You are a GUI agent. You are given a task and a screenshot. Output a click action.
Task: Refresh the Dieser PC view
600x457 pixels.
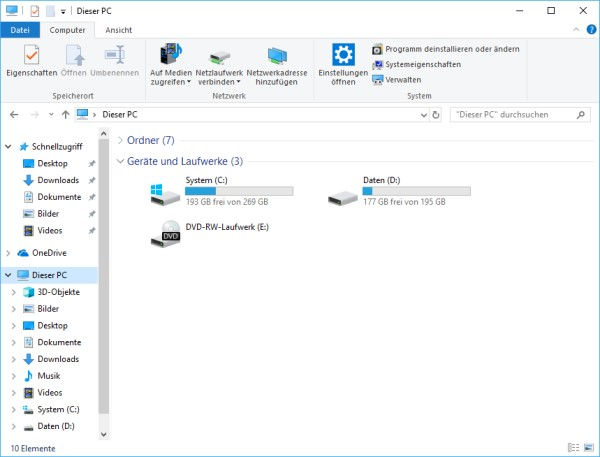[435, 115]
